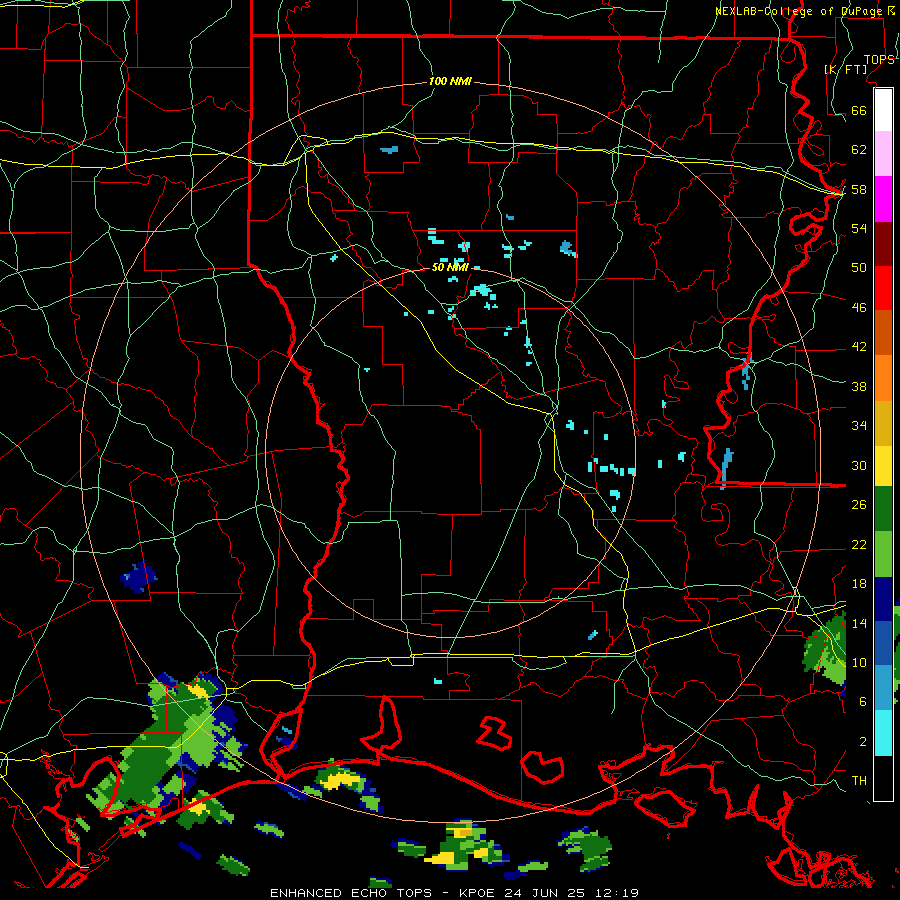Image resolution: width=900 pixels, height=900 pixels.
Task: Pick the light green legend swatch
Action: pos(883,554)
